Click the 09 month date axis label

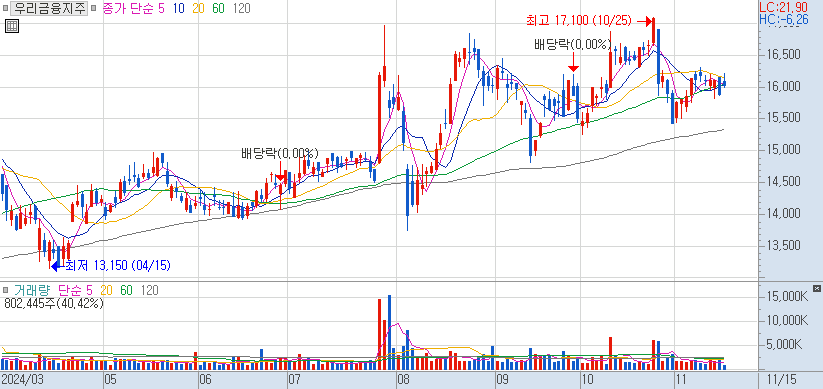pyautogui.click(x=503, y=379)
